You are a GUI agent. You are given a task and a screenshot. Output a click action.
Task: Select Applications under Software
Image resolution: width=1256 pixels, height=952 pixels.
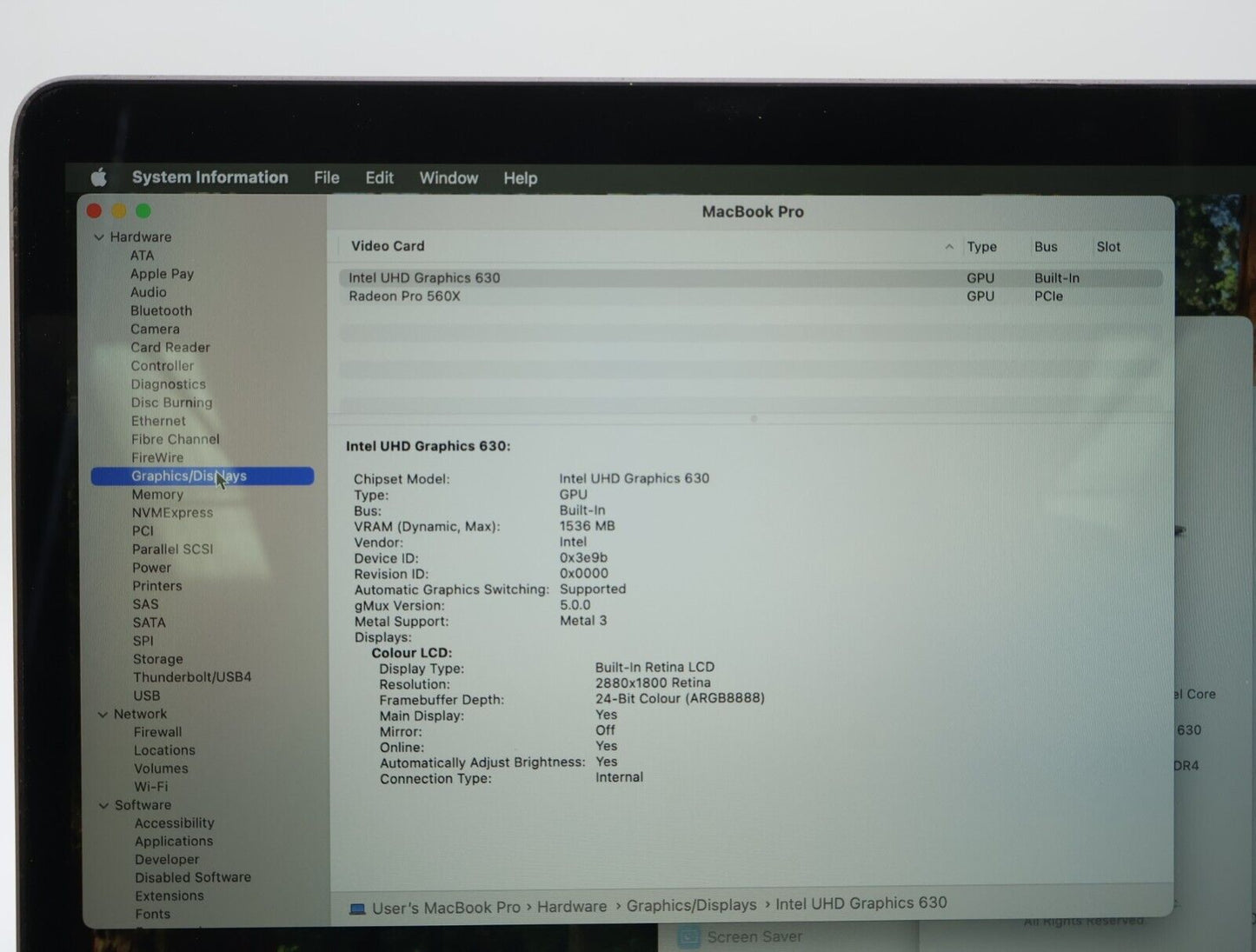click(174, 842)
